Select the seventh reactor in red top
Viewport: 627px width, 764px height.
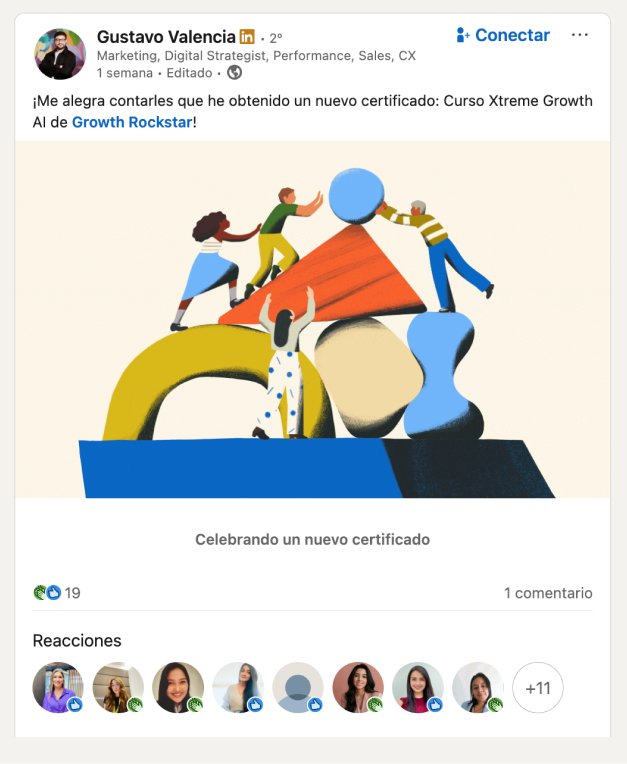click(418, 688)
